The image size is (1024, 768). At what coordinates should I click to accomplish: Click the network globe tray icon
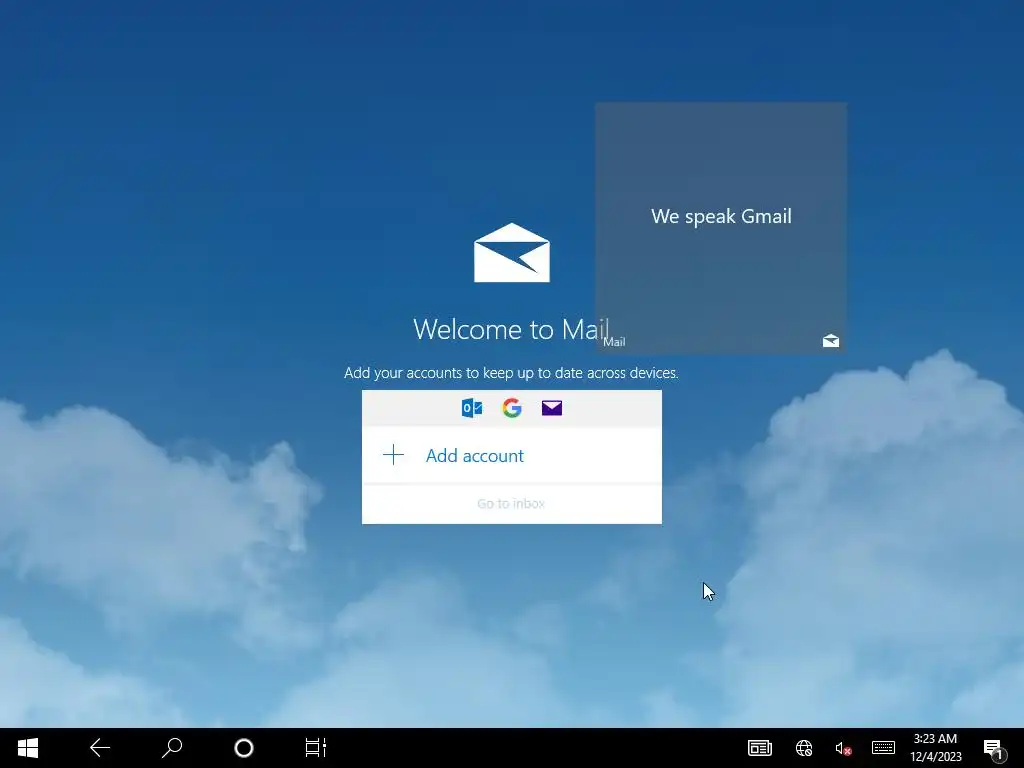click(804, 748)
